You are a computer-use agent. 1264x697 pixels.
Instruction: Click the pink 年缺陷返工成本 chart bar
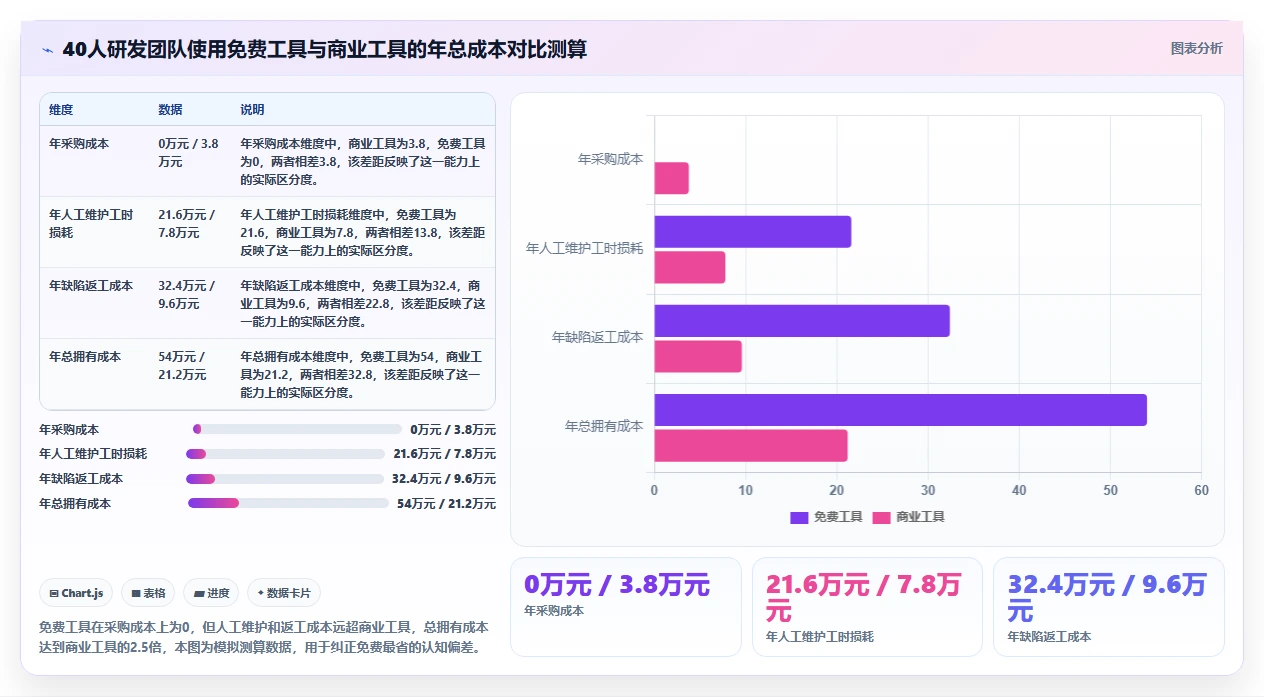[698, 356]
